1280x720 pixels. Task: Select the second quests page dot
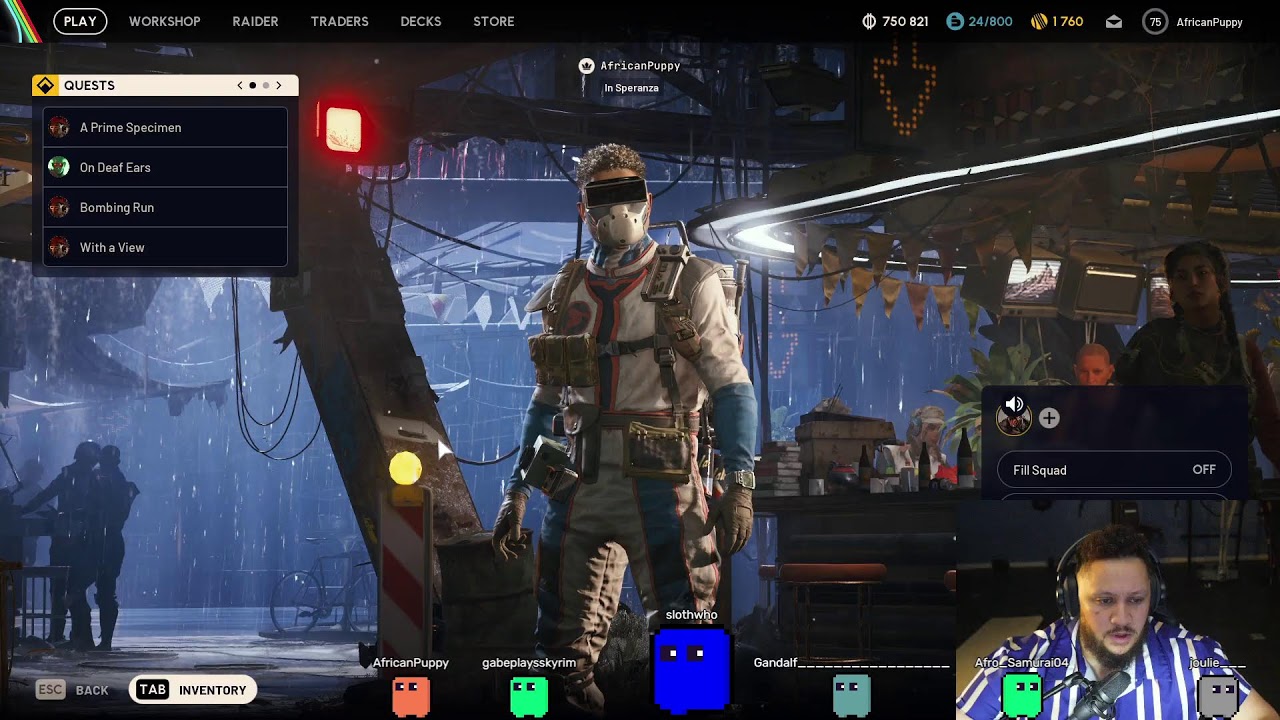pos(266,85)
